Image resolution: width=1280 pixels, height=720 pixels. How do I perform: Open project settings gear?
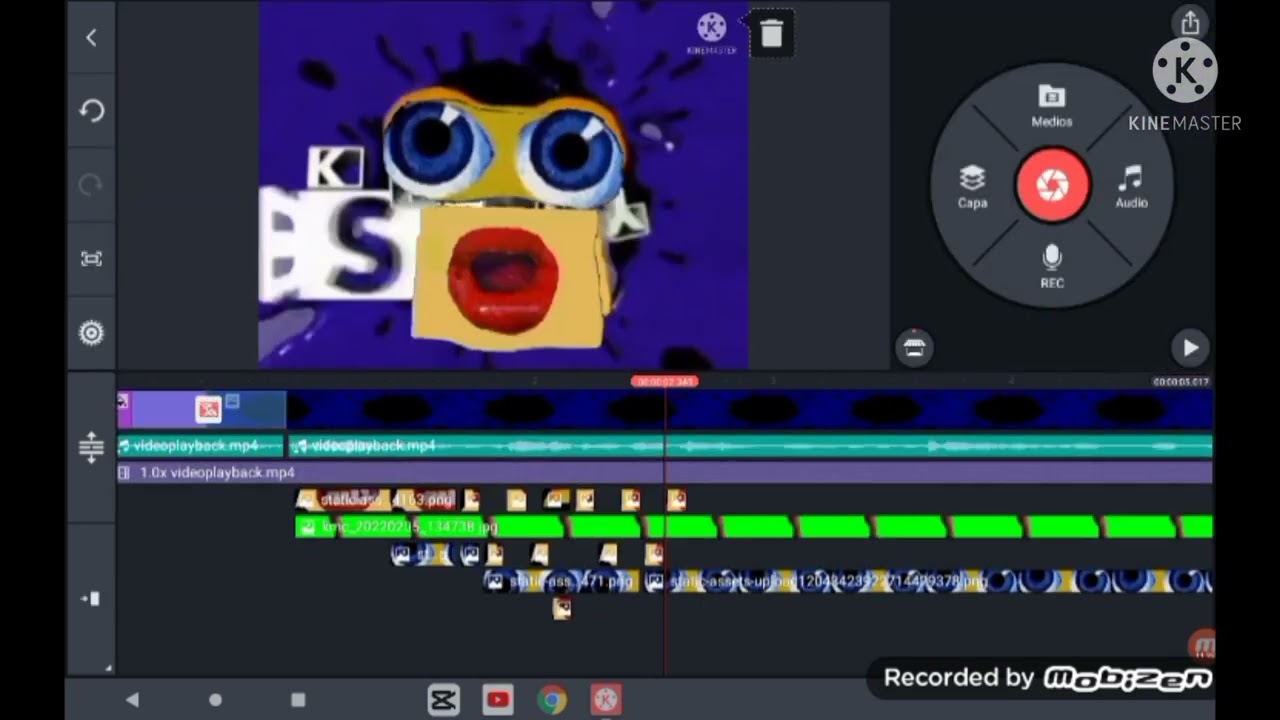91,333
